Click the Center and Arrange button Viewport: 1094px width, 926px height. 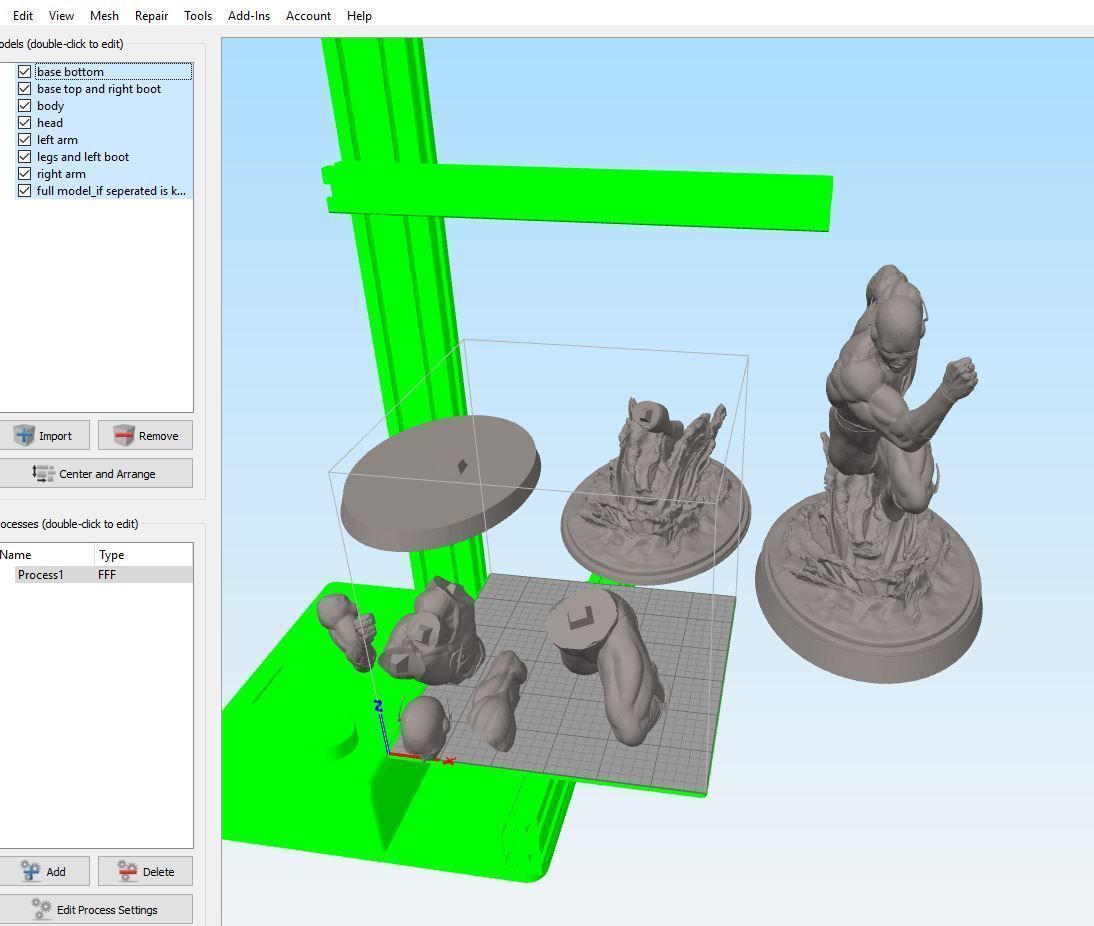tap(96, 473)
